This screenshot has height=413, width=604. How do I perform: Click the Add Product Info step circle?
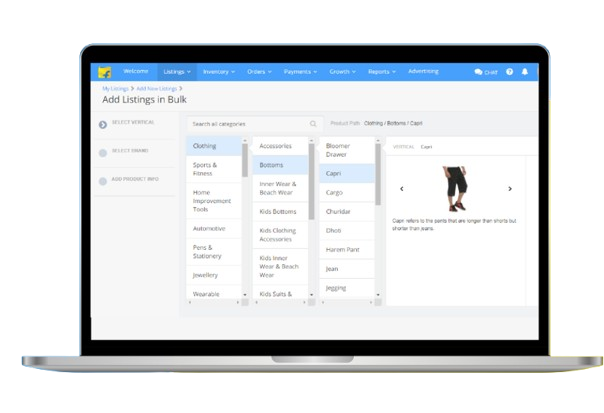(x=102, y=181)
